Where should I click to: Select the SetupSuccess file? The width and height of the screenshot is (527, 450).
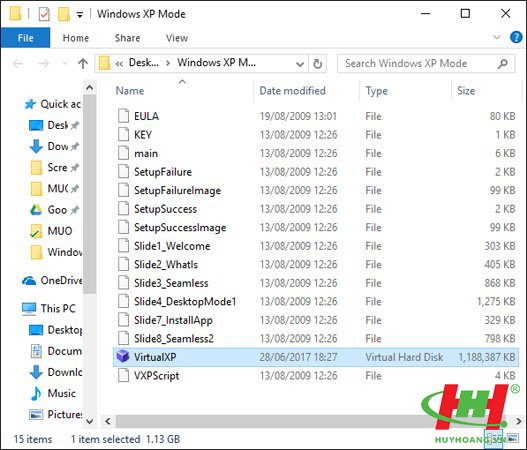click(x=316, y=209)
